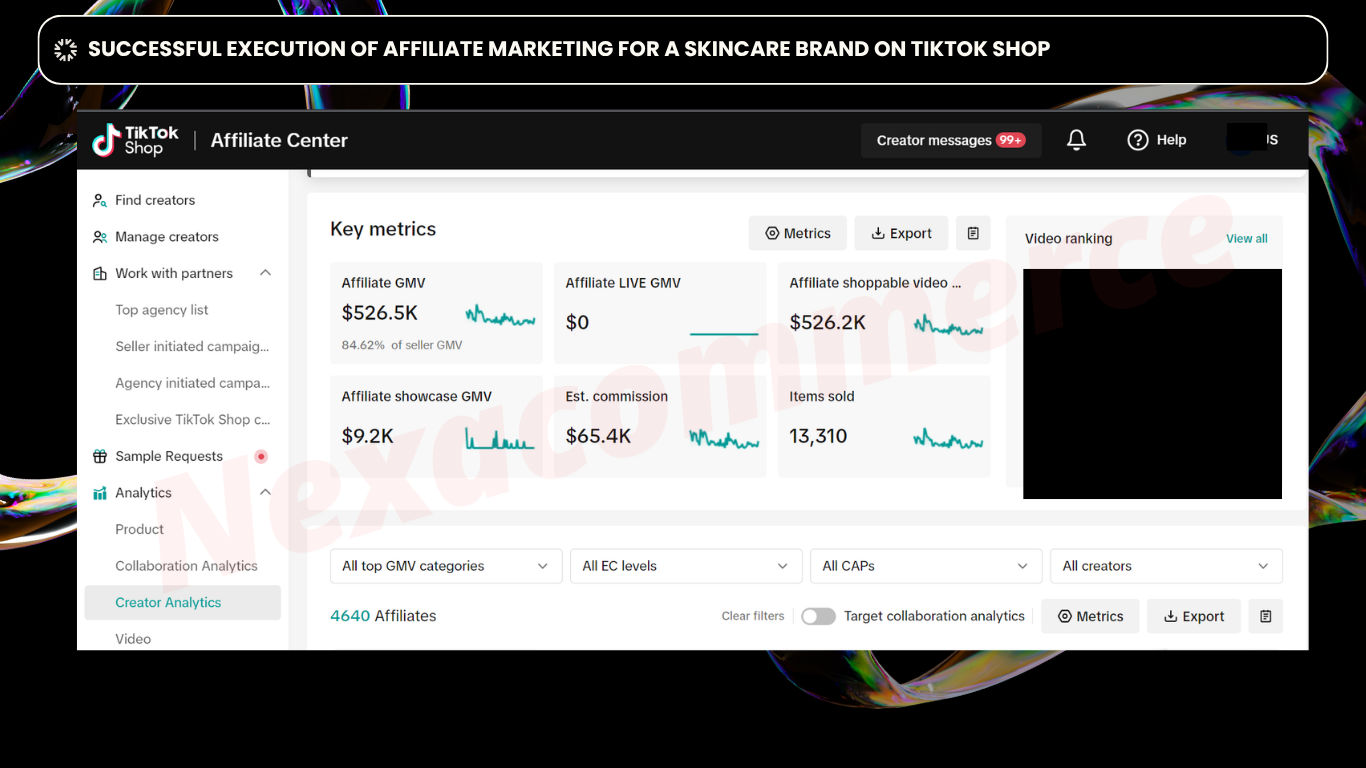The image size is (1366, 768).
Task: Click the document icon beside Key metrics Export
Action: click(x=973, y=233)
